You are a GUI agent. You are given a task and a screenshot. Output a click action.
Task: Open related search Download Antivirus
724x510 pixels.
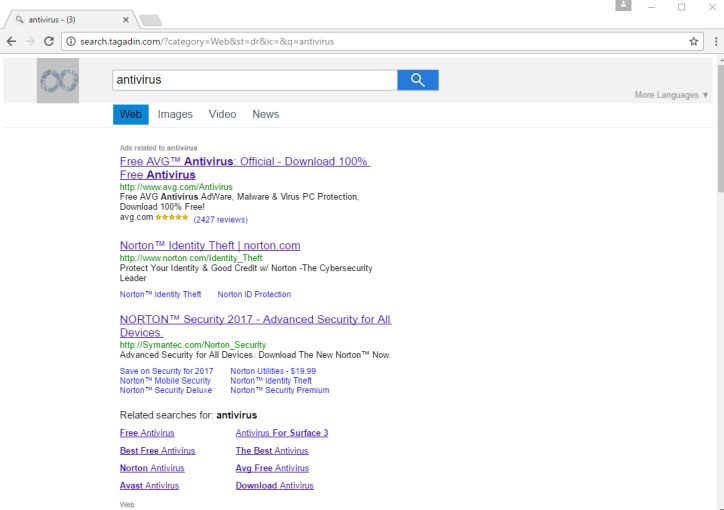click(274, 486)
